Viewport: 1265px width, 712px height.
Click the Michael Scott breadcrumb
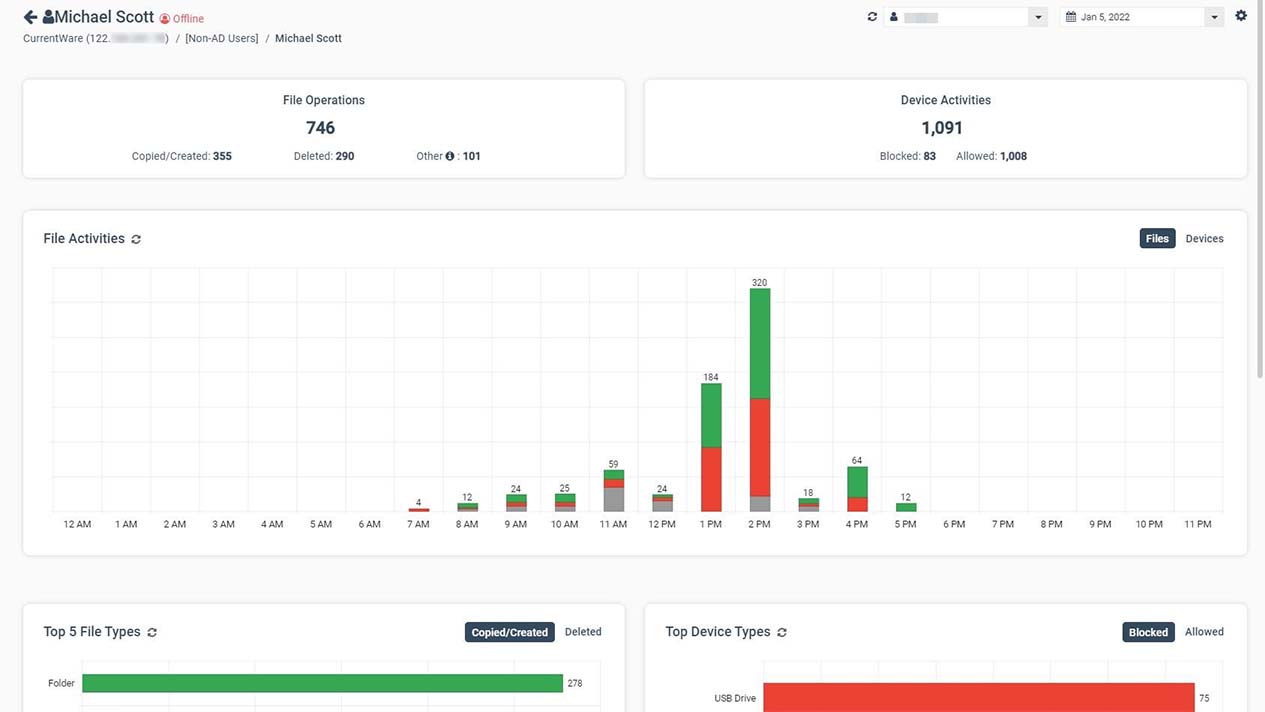(308, 38)
